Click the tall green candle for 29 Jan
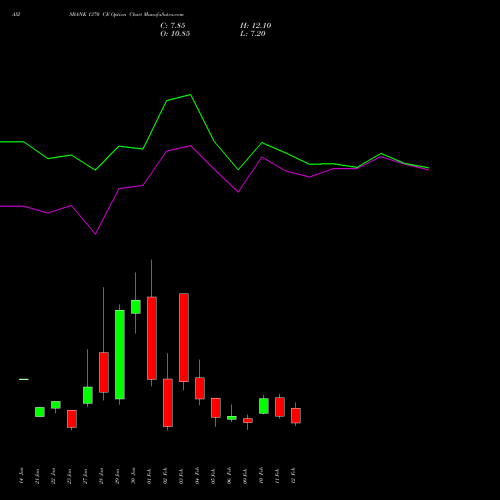500x500 pixels. [120, 354]
